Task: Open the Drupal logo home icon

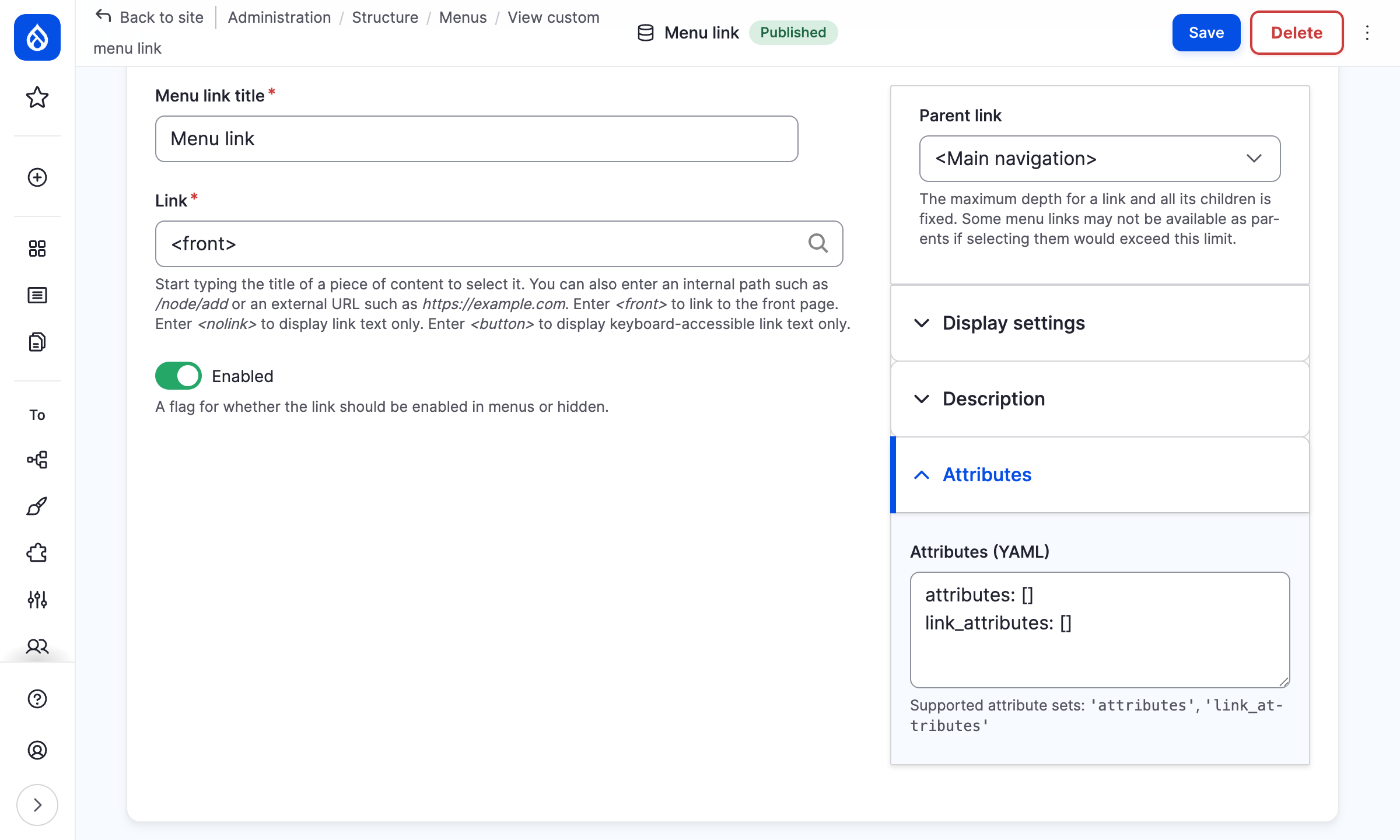Action: point(37,37)
